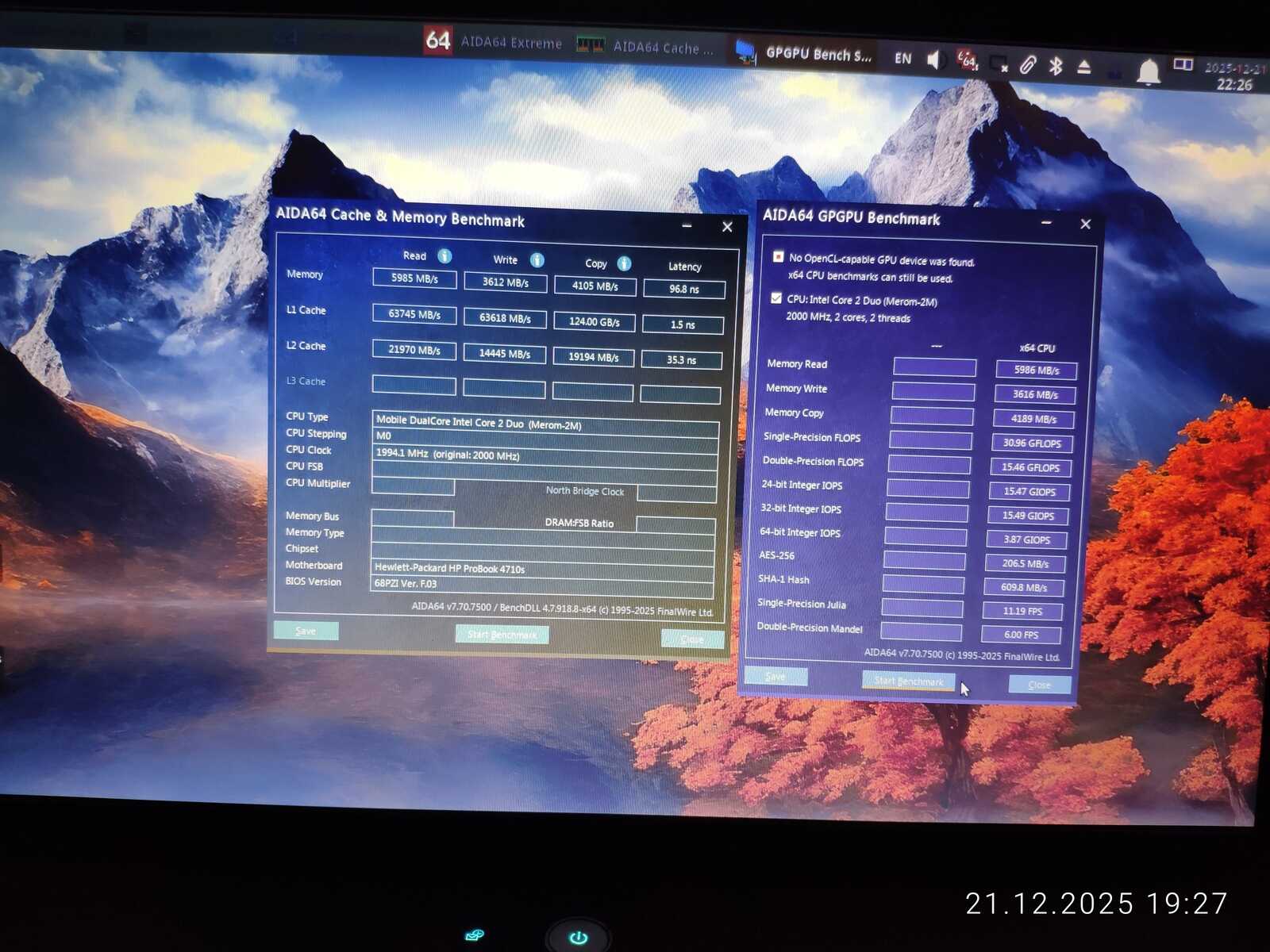Open the Bluetooth tray icon
This screenshot has height=952, width=1270.
1056,66
